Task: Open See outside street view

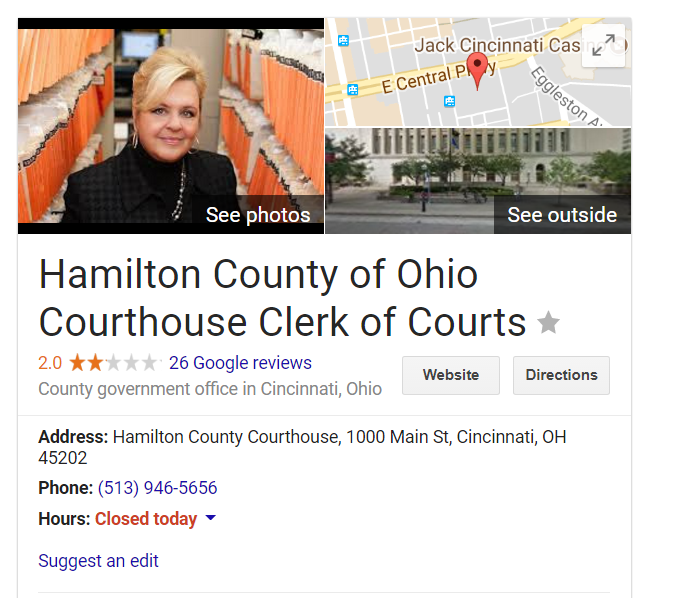Action: 478,181
